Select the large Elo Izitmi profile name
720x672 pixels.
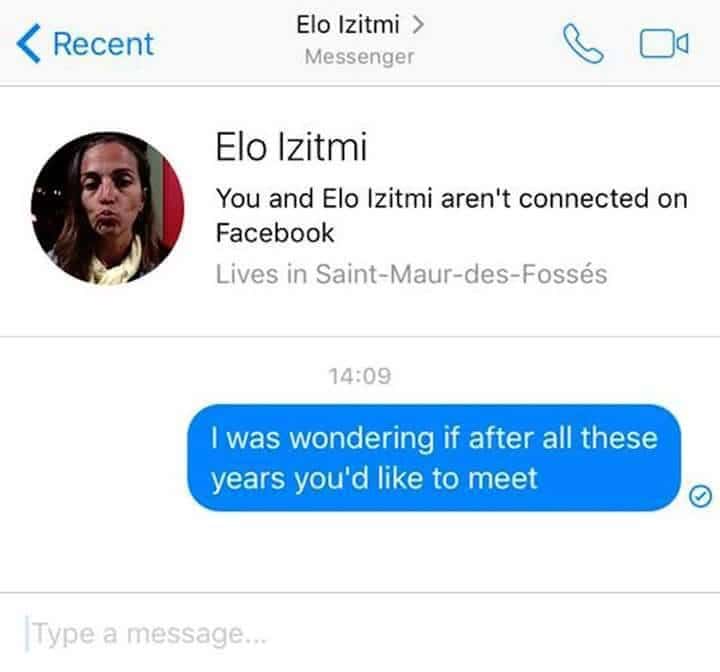[292, 147]
